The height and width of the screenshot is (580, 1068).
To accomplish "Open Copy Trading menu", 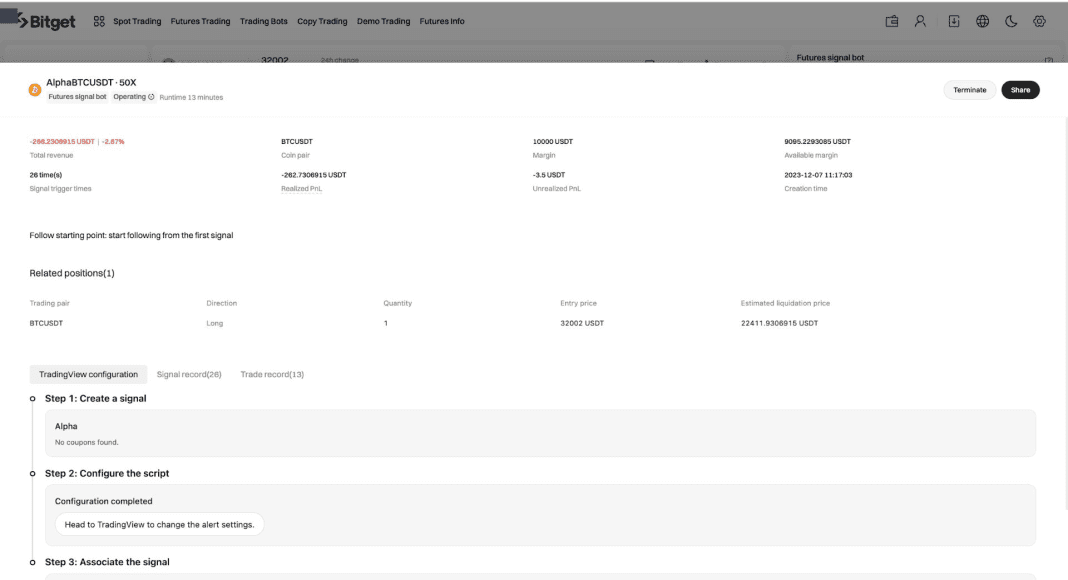I will [x=322, y=22].
